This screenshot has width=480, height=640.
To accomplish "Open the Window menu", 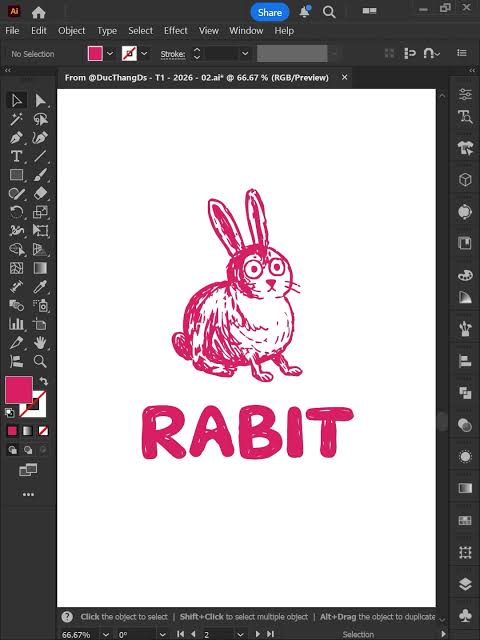I will [x=246, y=31].
